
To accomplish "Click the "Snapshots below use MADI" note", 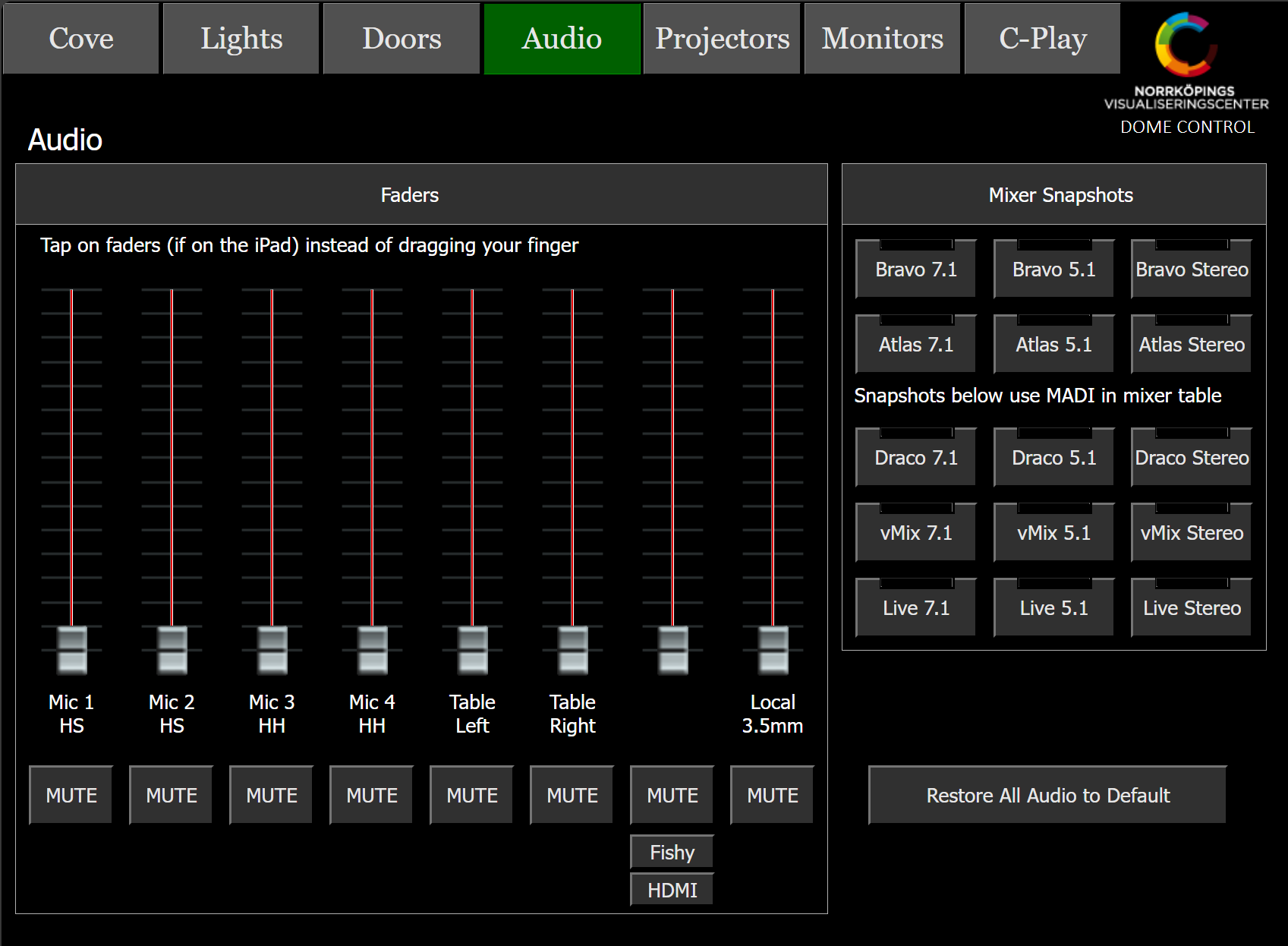I will pyautogui.click(x=1038, y=396).
